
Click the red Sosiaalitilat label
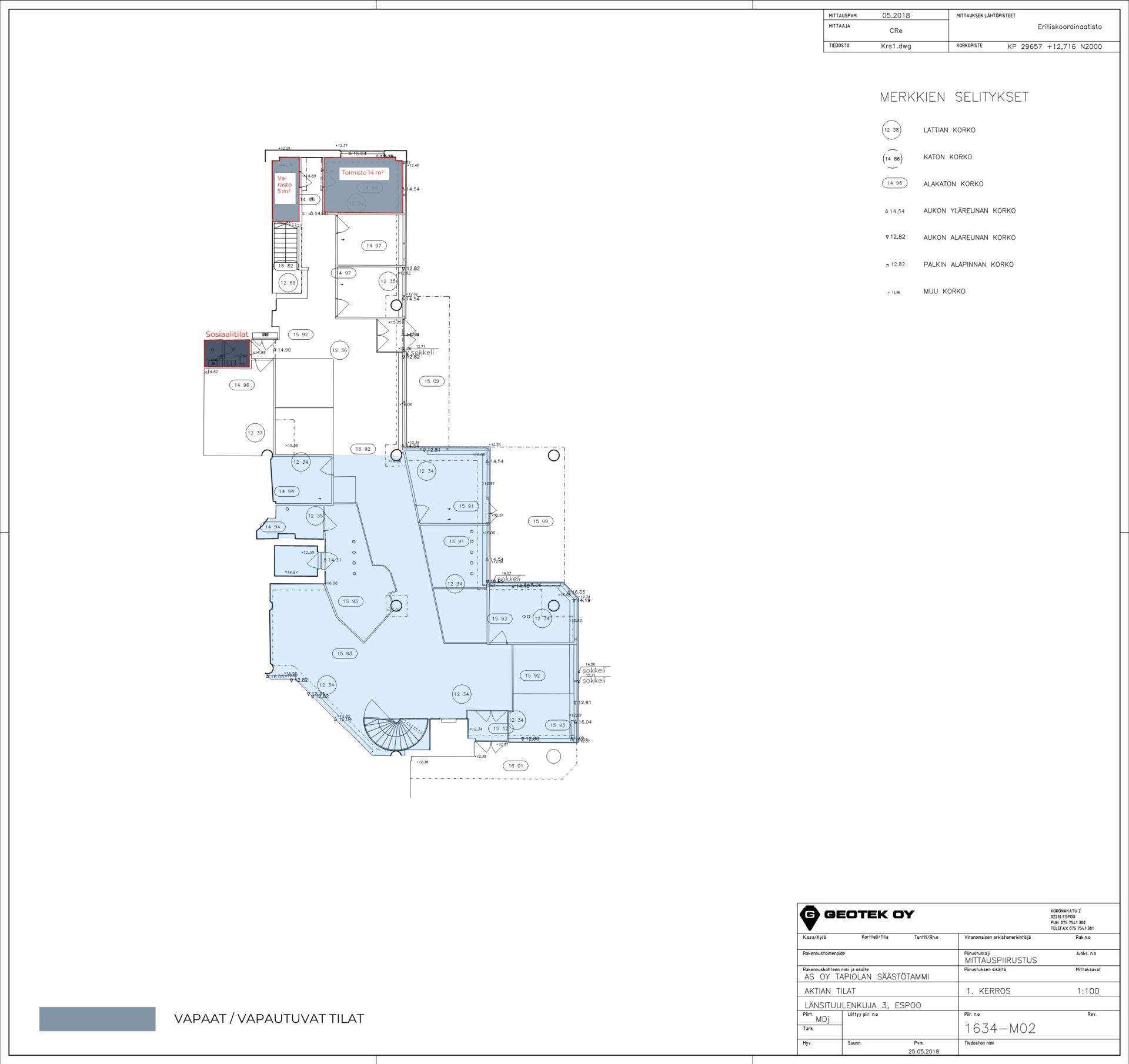tap(227, 334)
